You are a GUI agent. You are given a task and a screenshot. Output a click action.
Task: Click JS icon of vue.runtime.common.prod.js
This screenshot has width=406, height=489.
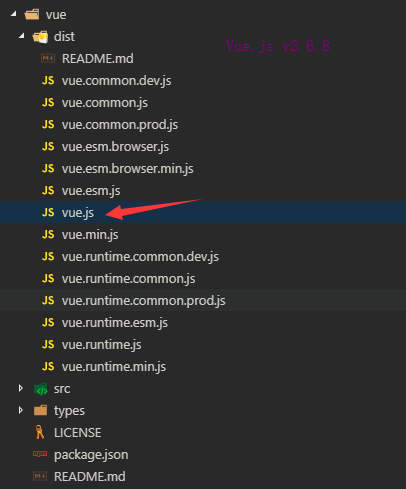coord(48,300)
